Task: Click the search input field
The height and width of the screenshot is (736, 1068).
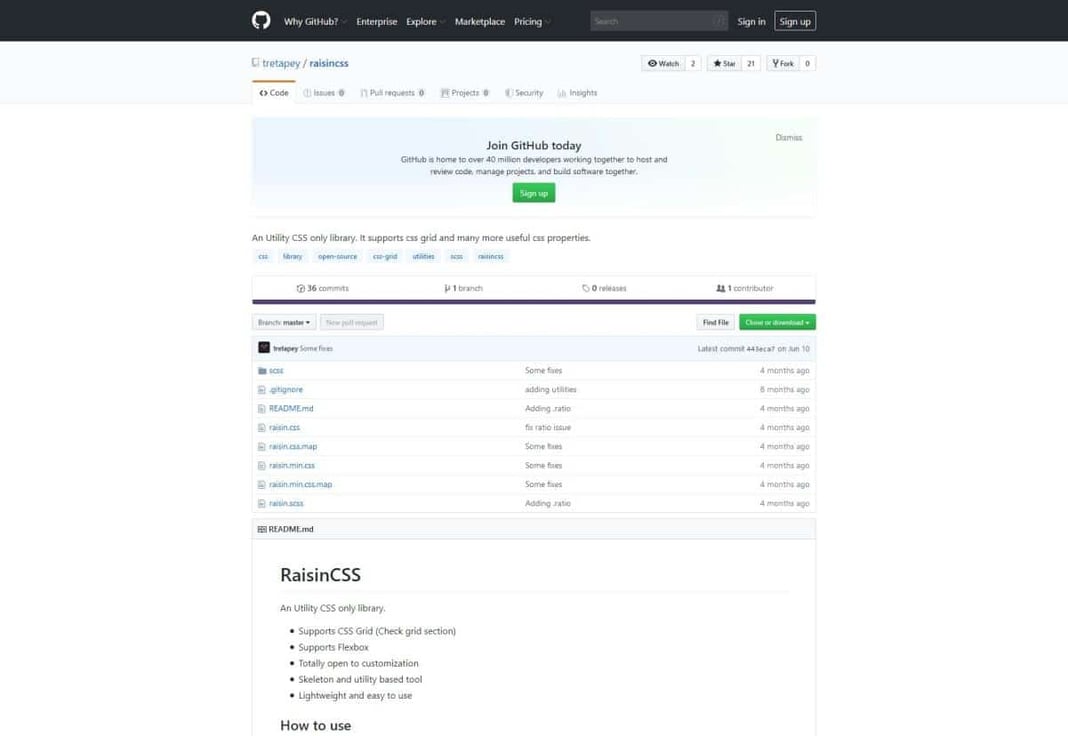Action: tap(657, 20)
